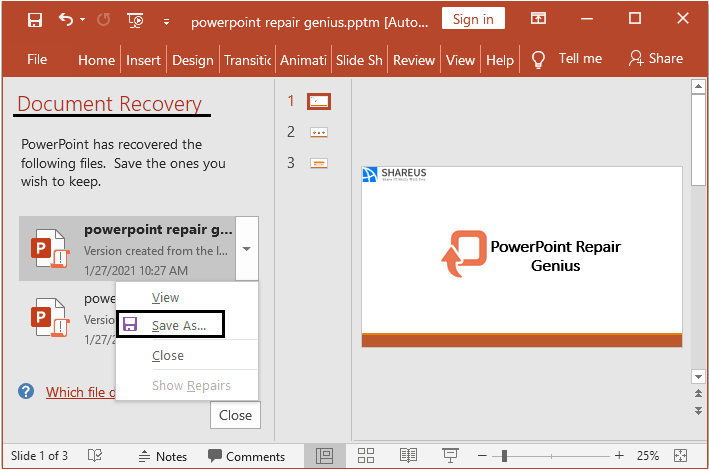Go to previous slide double arrow
709x470 pixels.
tap(698, 394)
